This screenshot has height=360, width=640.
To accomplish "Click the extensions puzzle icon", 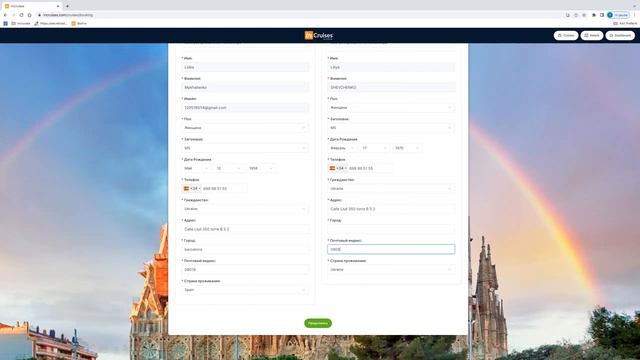I will tap(594, 15).
